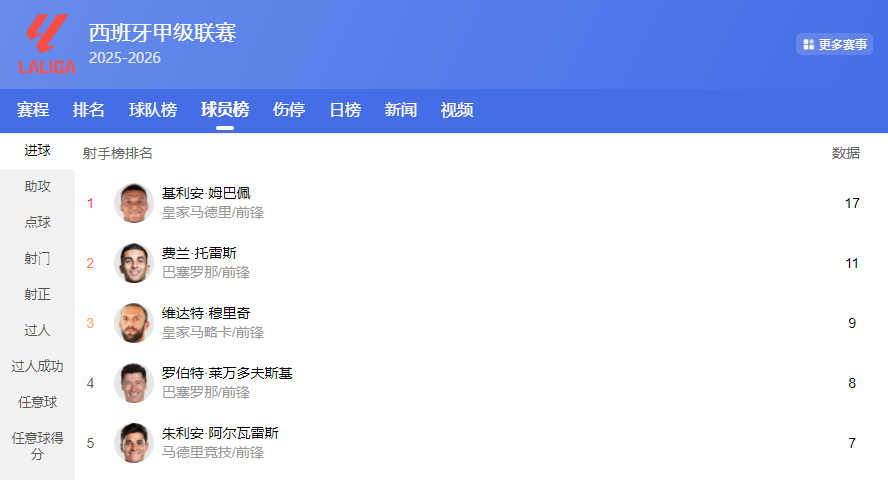Switch to the 日榜 tab
The width and height of the screenshot is (888, 480).
click(345, 110)
